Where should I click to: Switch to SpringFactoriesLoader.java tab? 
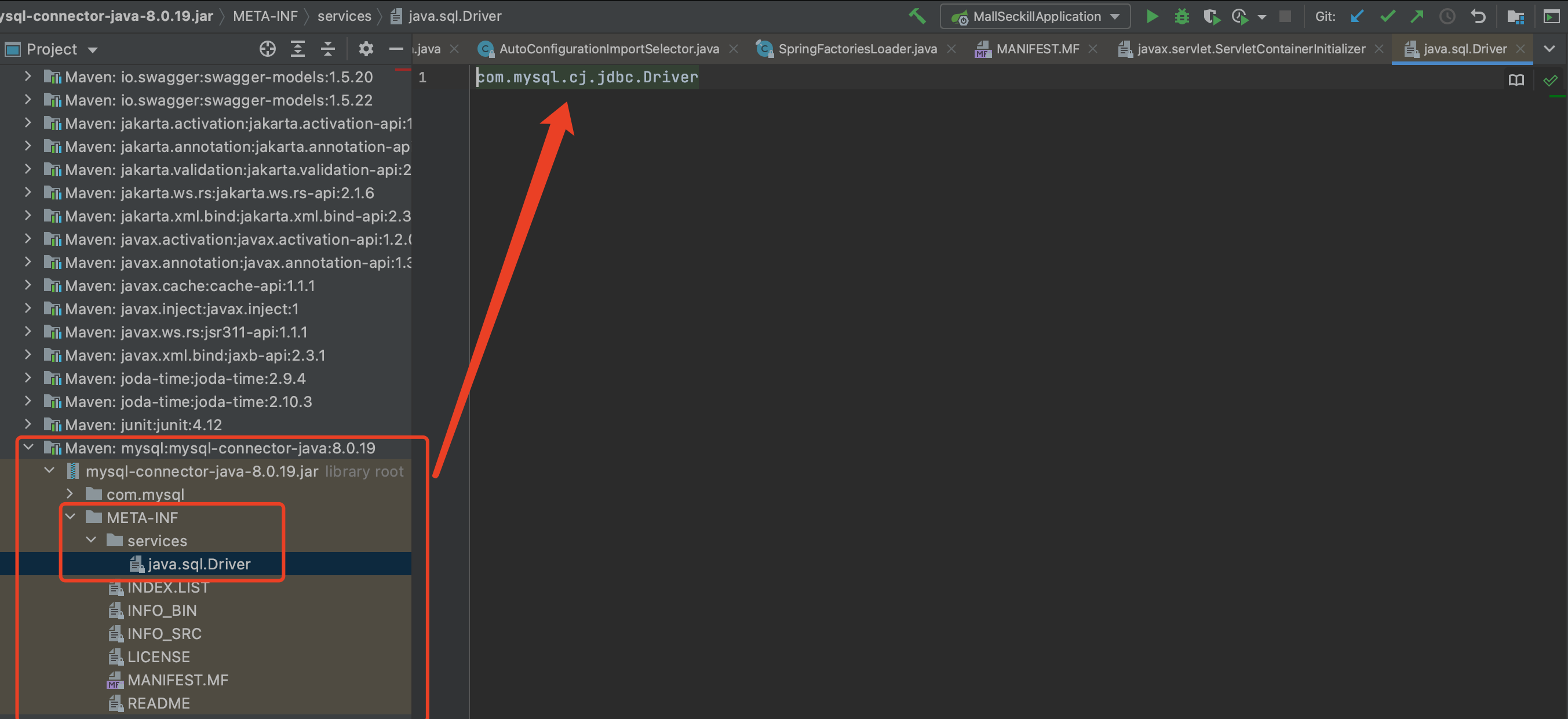tap(856, 49)
